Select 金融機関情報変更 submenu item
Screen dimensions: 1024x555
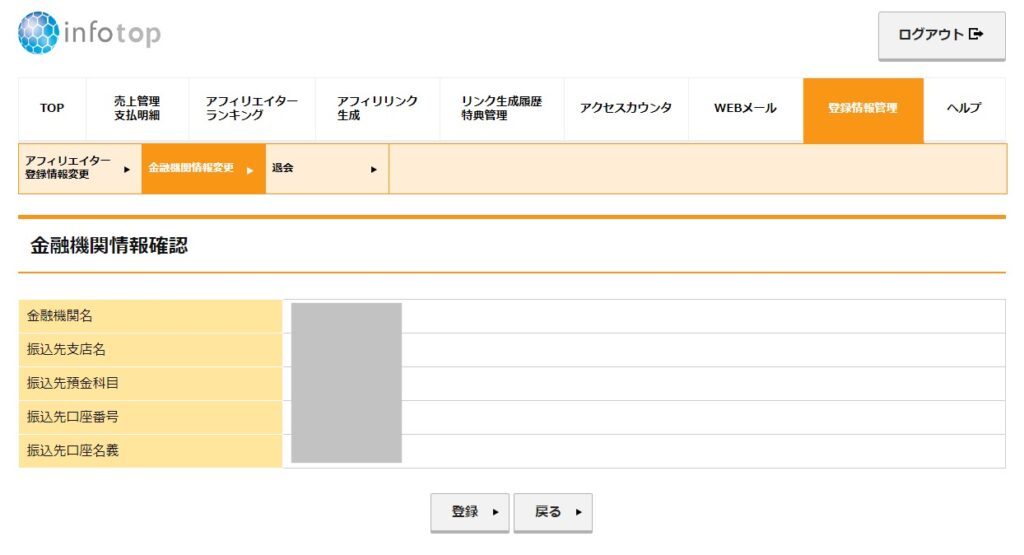202,168
